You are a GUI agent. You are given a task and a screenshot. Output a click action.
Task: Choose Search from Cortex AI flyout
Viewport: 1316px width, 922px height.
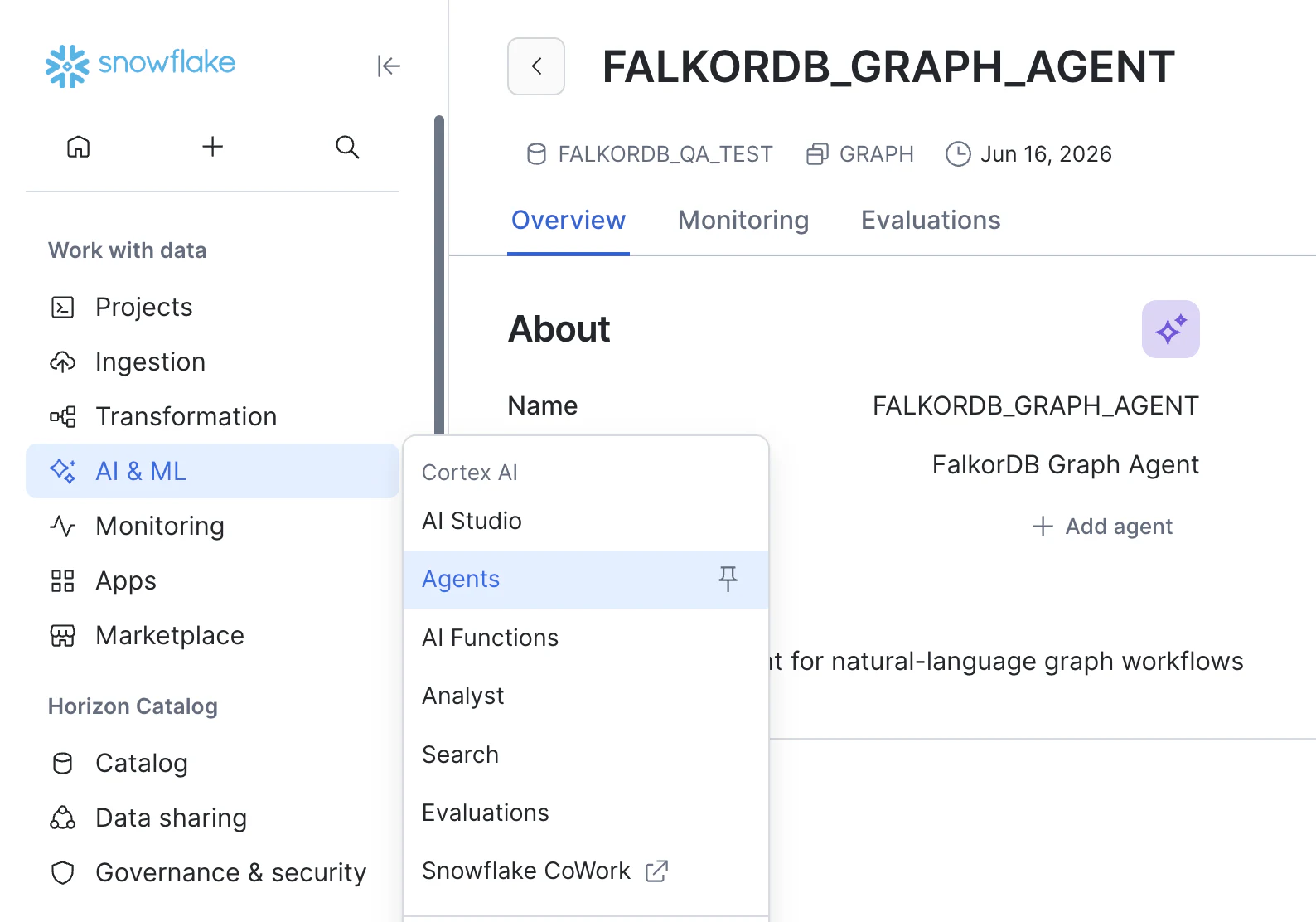(586, 755)
